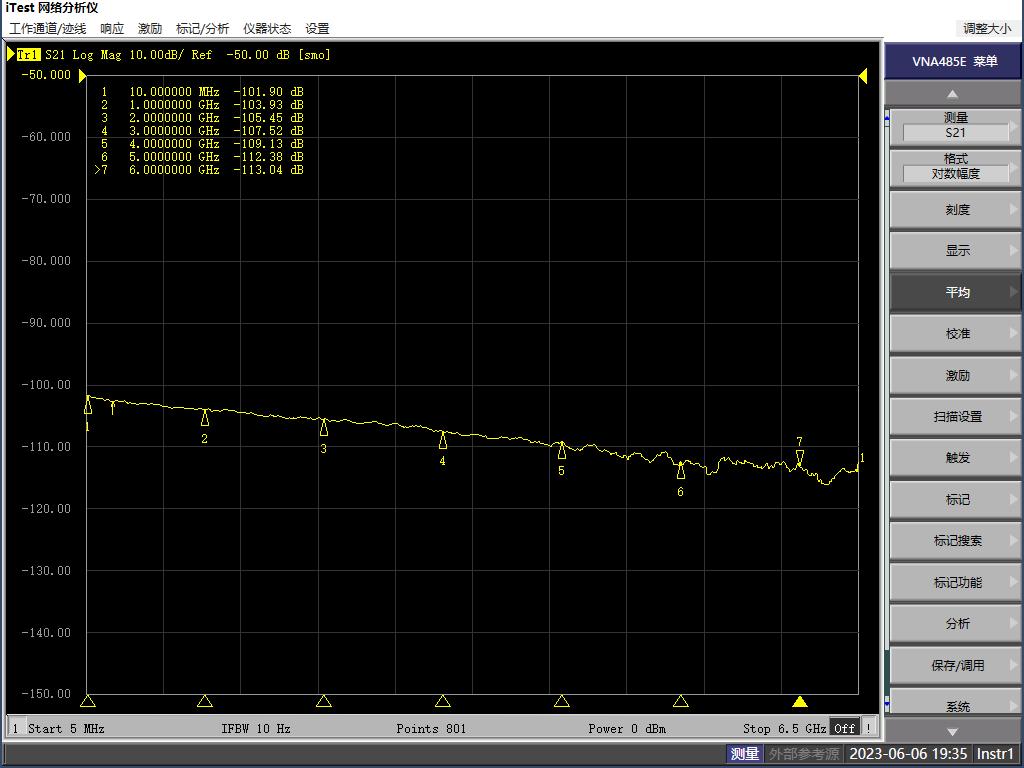Viewport: 1024px width, 768px height.
Task: Toggle the 外部参考源 external reference indicator
Action: 803,754
